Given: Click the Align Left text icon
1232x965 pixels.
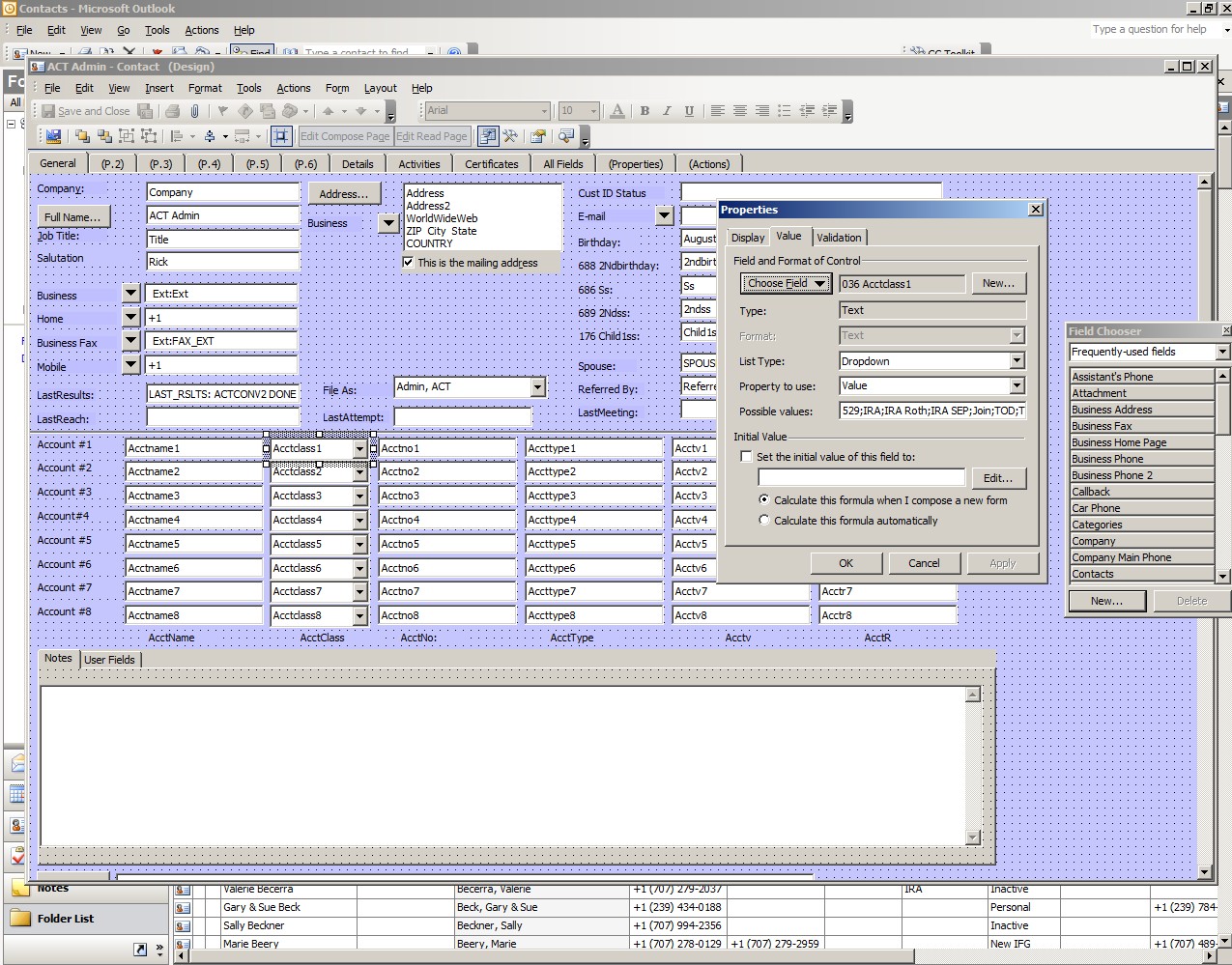Looking at the screenshot, I should 718,111.
